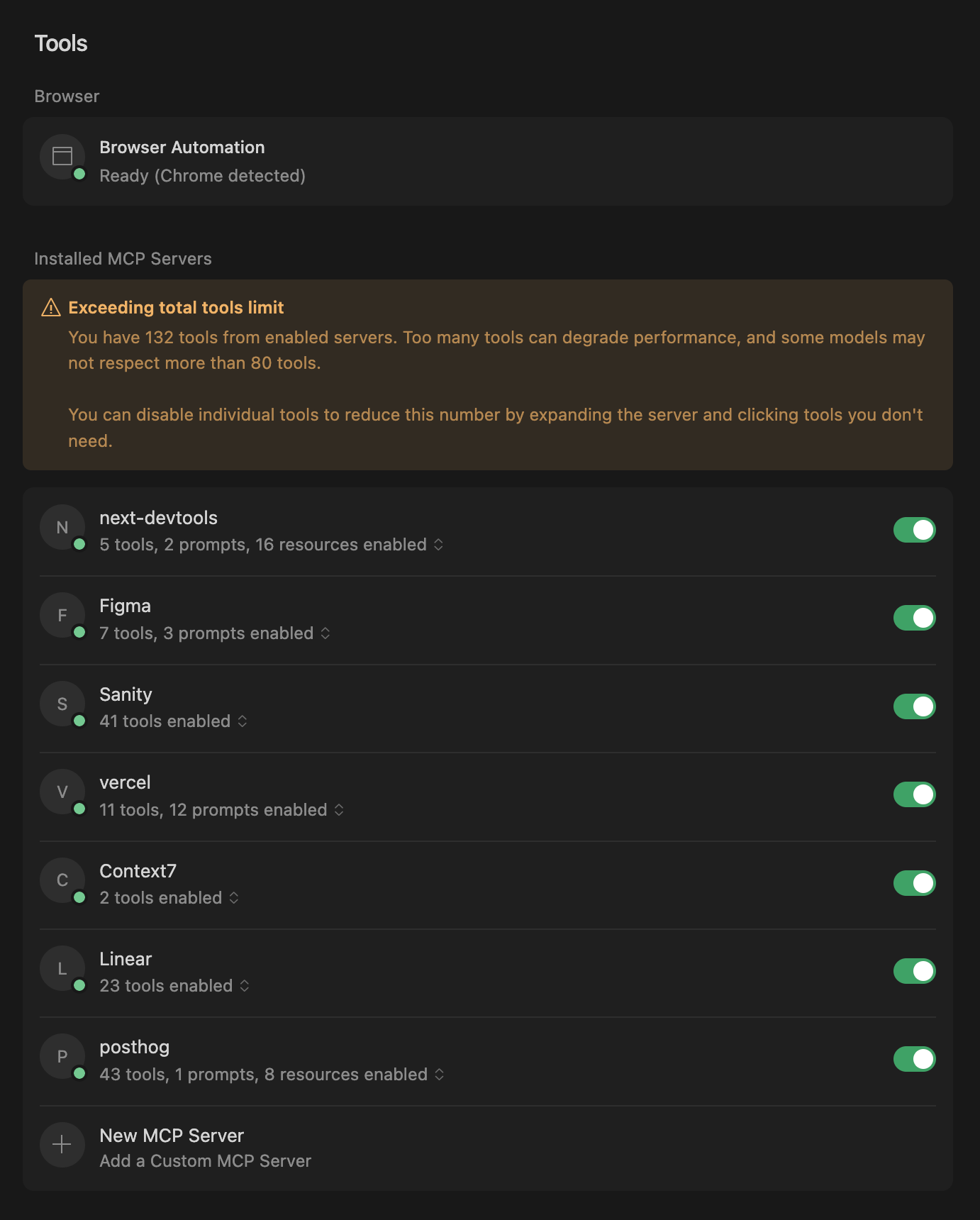The height and width of the screenshot is (1220, 980).
Task: Toggle off the vercel server
Action: click(914, 794)
